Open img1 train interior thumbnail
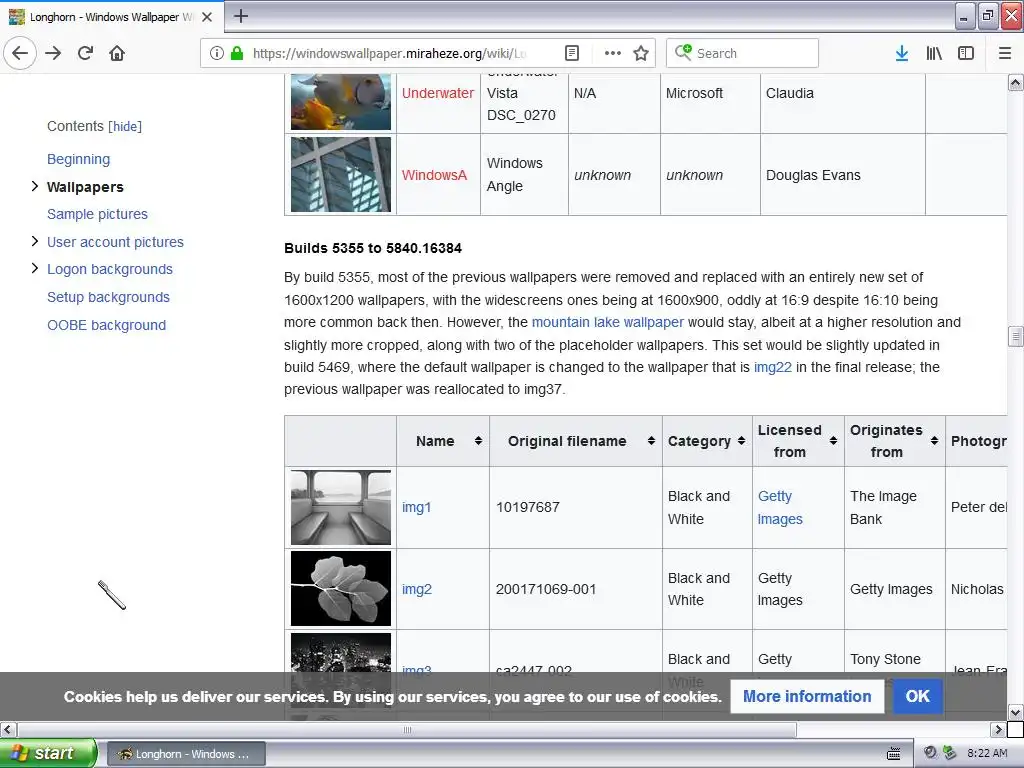This screenshot has height=768, width=1024. 341,507
